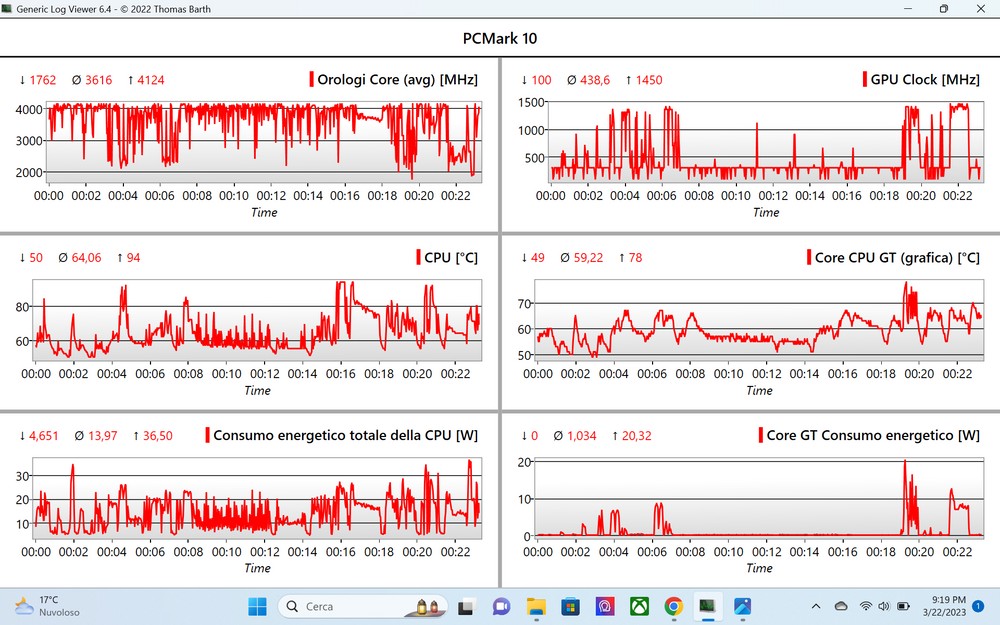
Task: Click the Generic Log Viewer title bar app icon
Action: 7,9
